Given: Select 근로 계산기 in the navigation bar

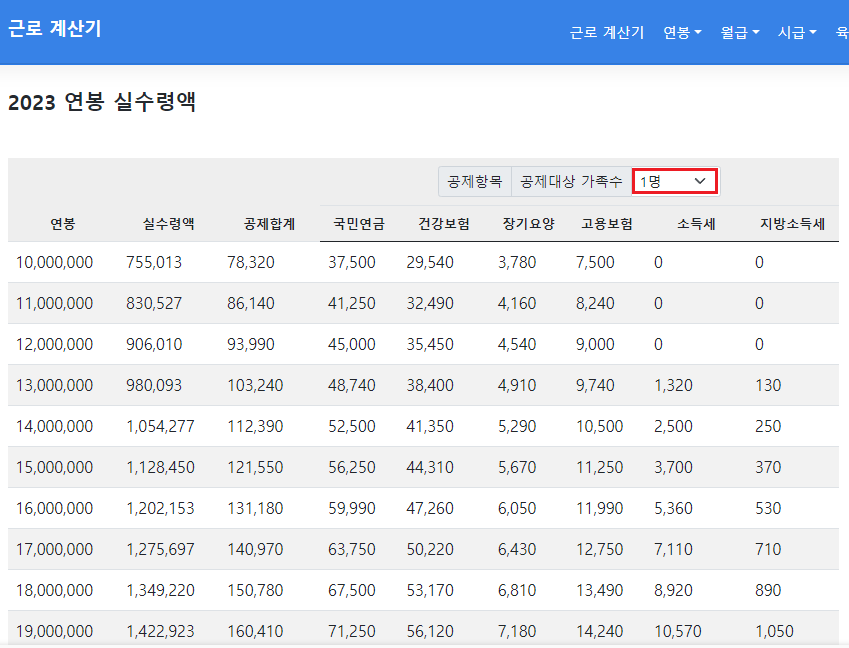Looking at the screenshot, I should point(606,31).
